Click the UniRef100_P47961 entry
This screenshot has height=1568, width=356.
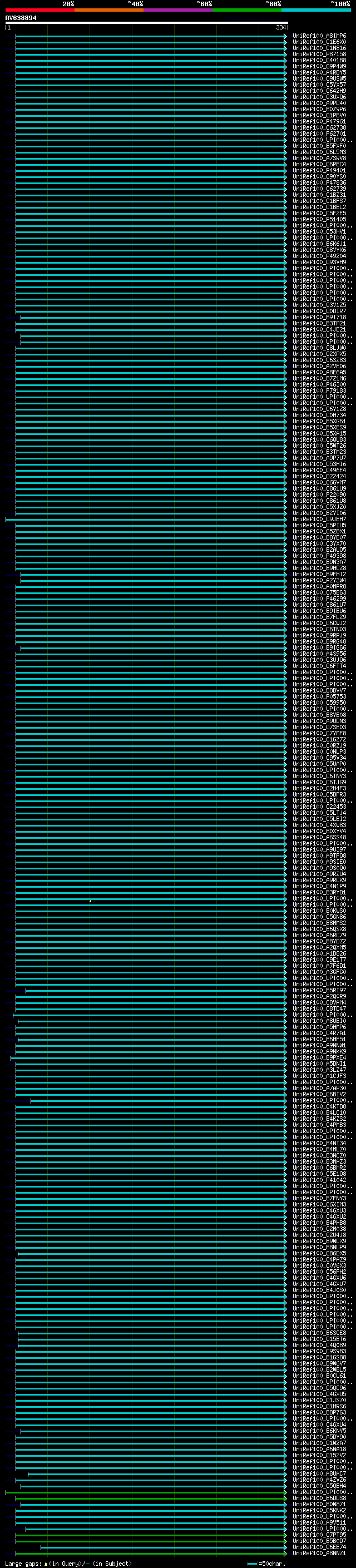[319, 122]
